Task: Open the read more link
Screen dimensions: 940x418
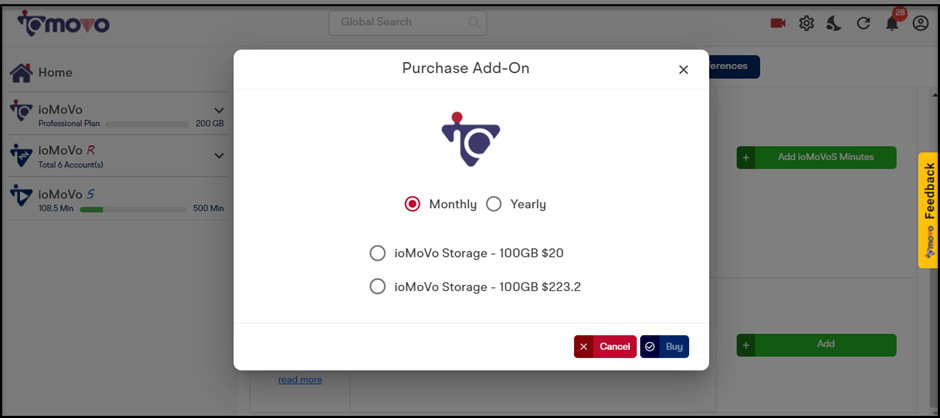Action: 300,380
